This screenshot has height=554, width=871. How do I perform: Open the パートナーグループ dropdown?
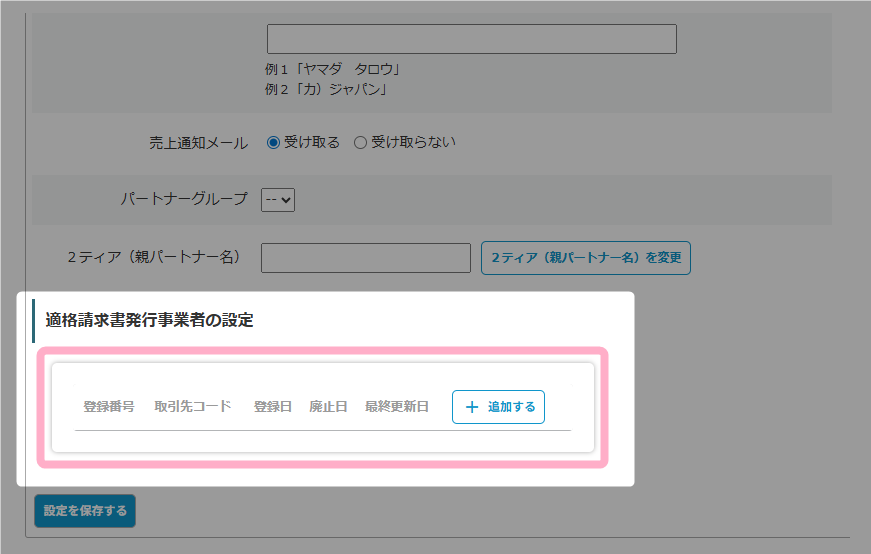pyautogui.click(x=278, y=200)
